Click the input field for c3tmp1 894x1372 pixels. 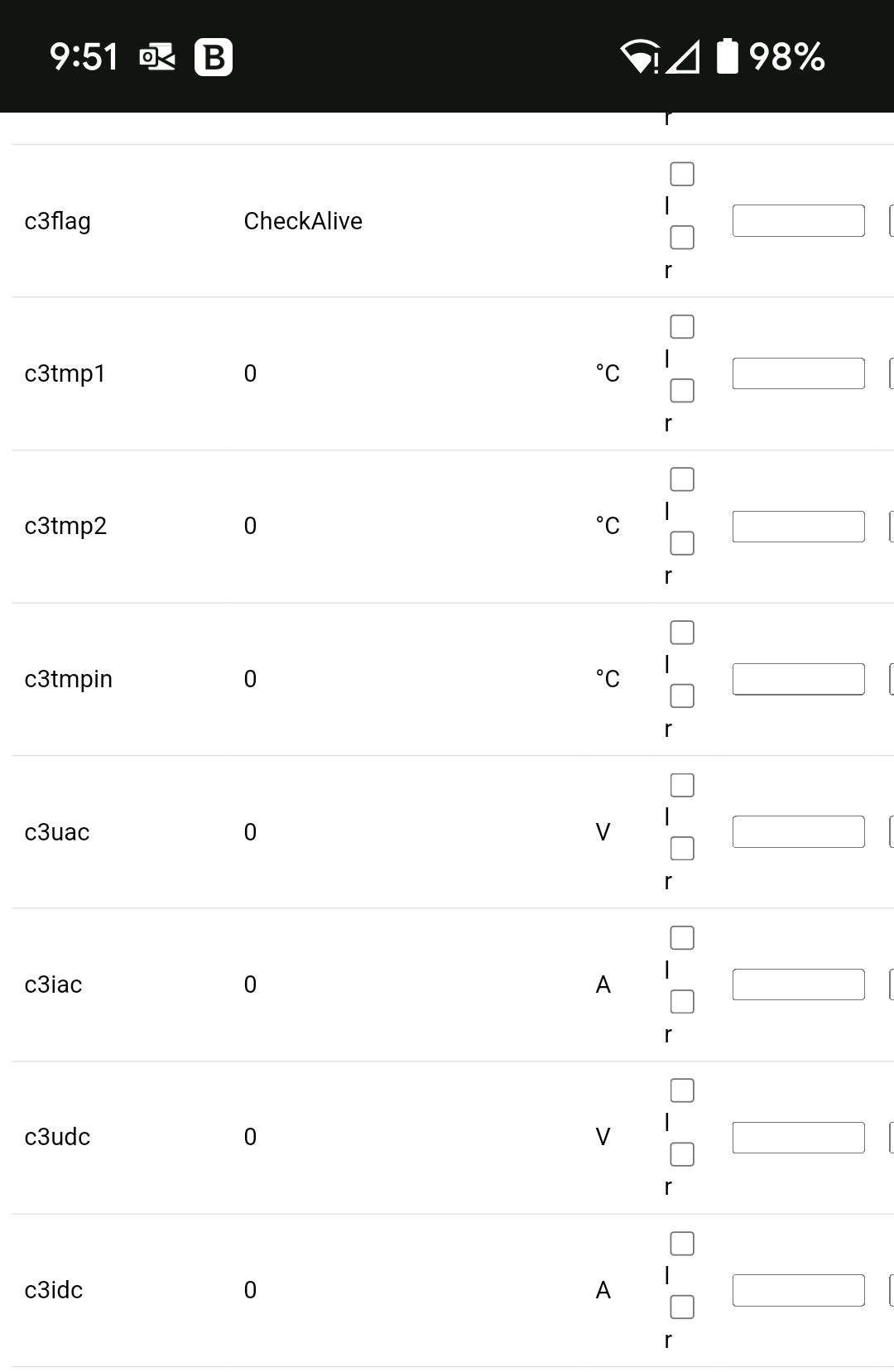pyautogui.click(x=799, y=373)
